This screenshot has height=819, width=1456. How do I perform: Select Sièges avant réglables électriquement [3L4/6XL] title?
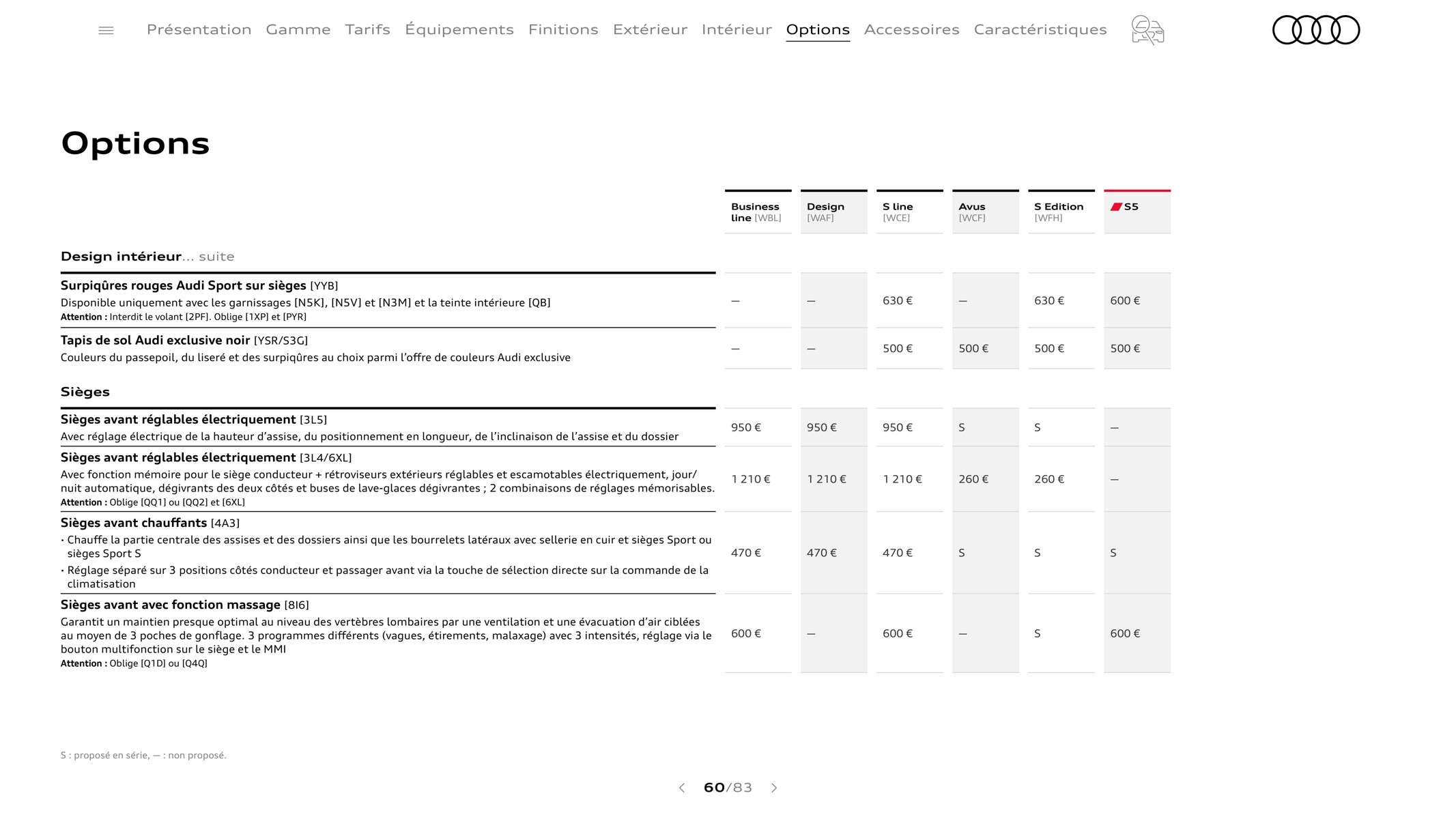pyautogui.click(x=206, y=457)
